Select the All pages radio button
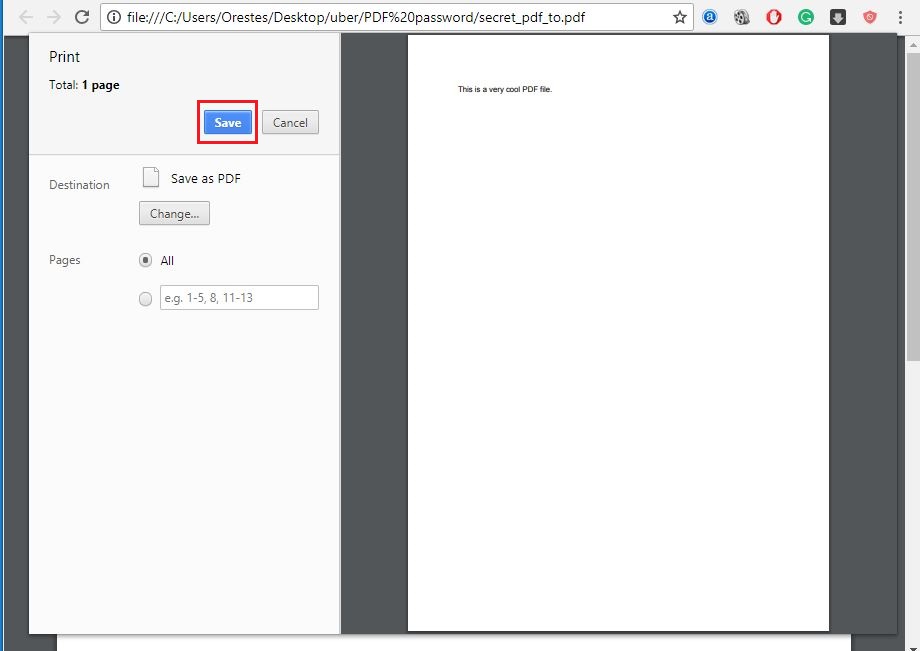 point(146,260)
